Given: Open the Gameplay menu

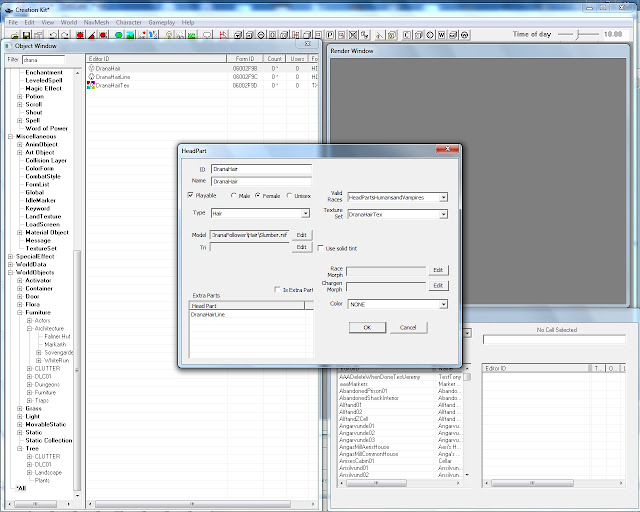Looking at the screenshot, I should point(162,22).
